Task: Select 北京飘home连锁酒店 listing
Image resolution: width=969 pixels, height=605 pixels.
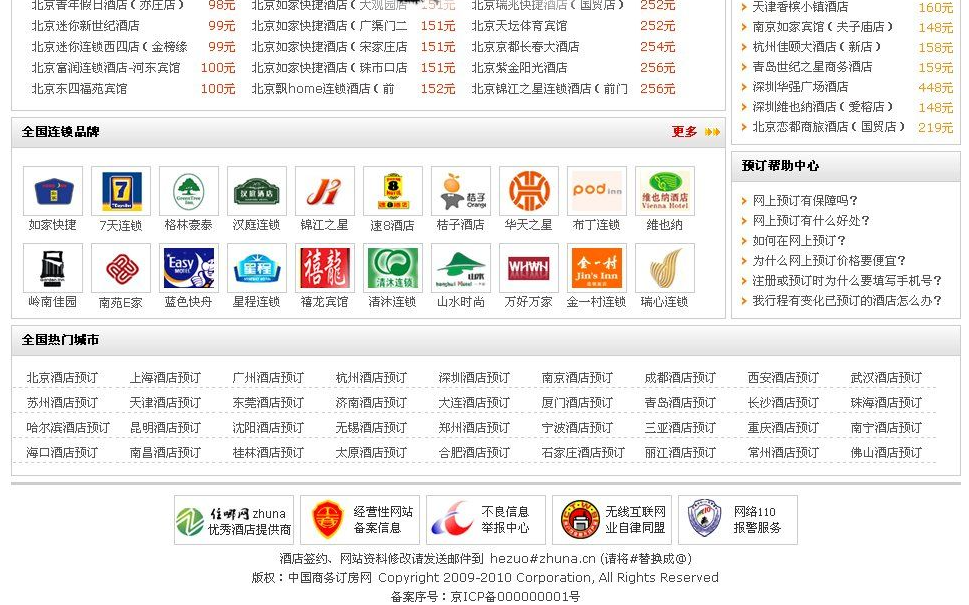Action: [323, 88]
